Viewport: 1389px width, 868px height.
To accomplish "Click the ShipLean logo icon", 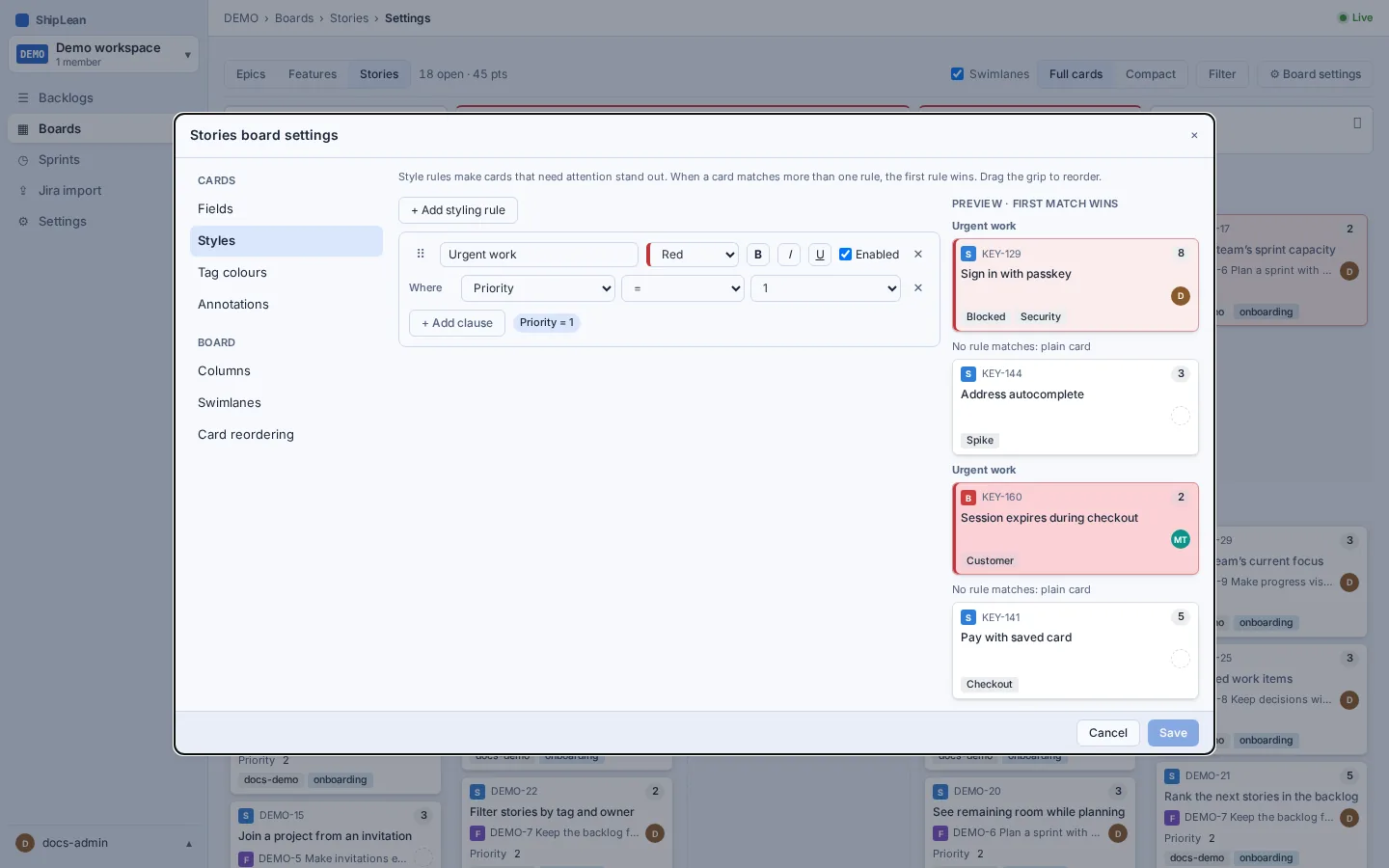I will (22, 19).
